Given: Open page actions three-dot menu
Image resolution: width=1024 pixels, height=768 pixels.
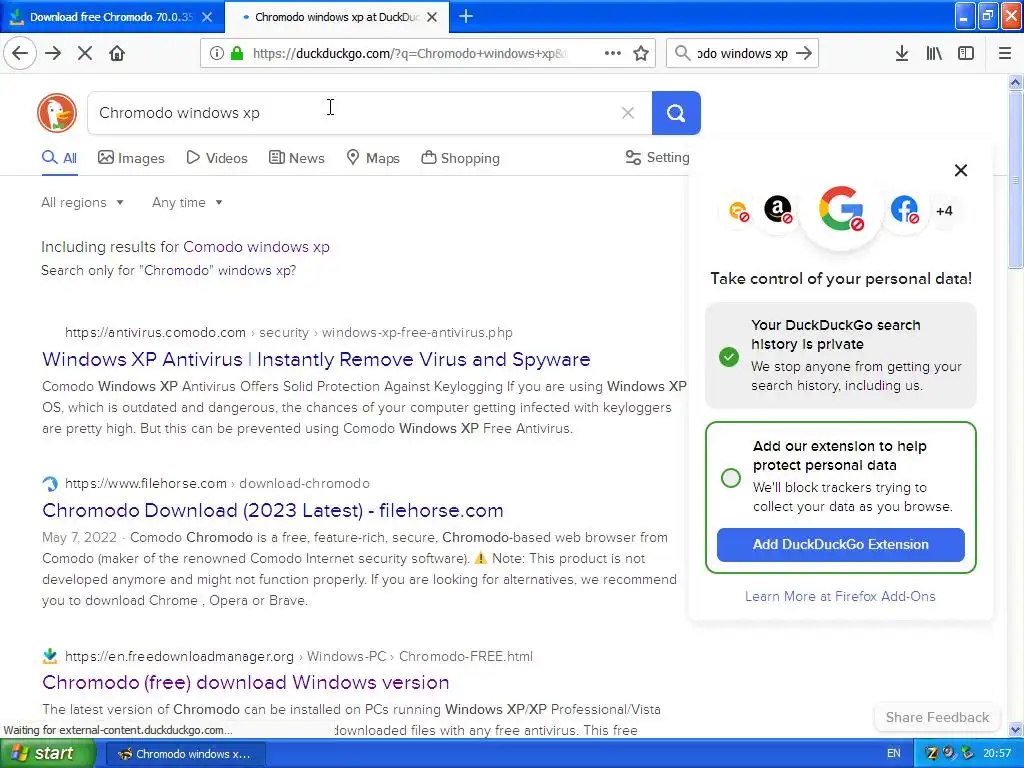Looking at the screenshot, I should tap(613, 53).
